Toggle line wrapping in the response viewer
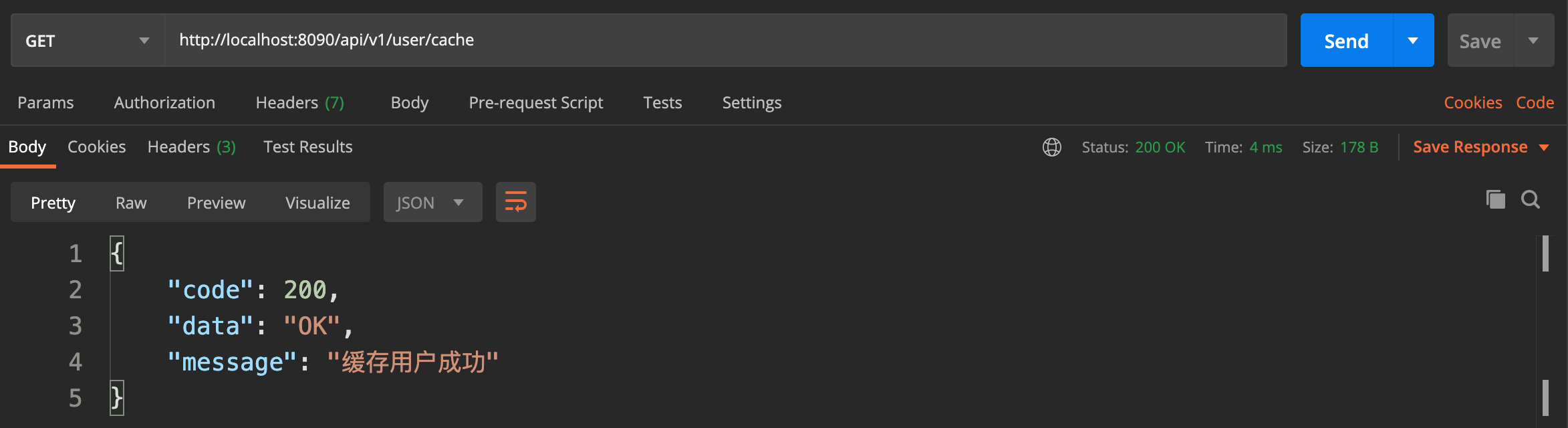Image resolution: width=1568 pixels, height=428 pixels. point(515,201)
